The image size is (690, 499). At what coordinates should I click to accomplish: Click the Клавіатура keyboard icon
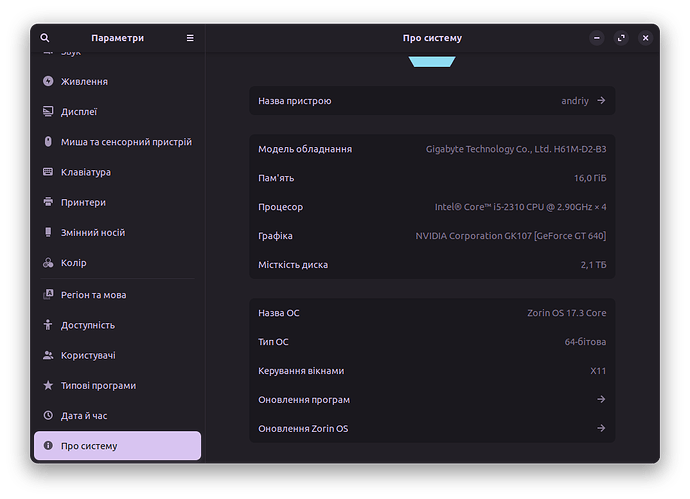pos(48,172)
